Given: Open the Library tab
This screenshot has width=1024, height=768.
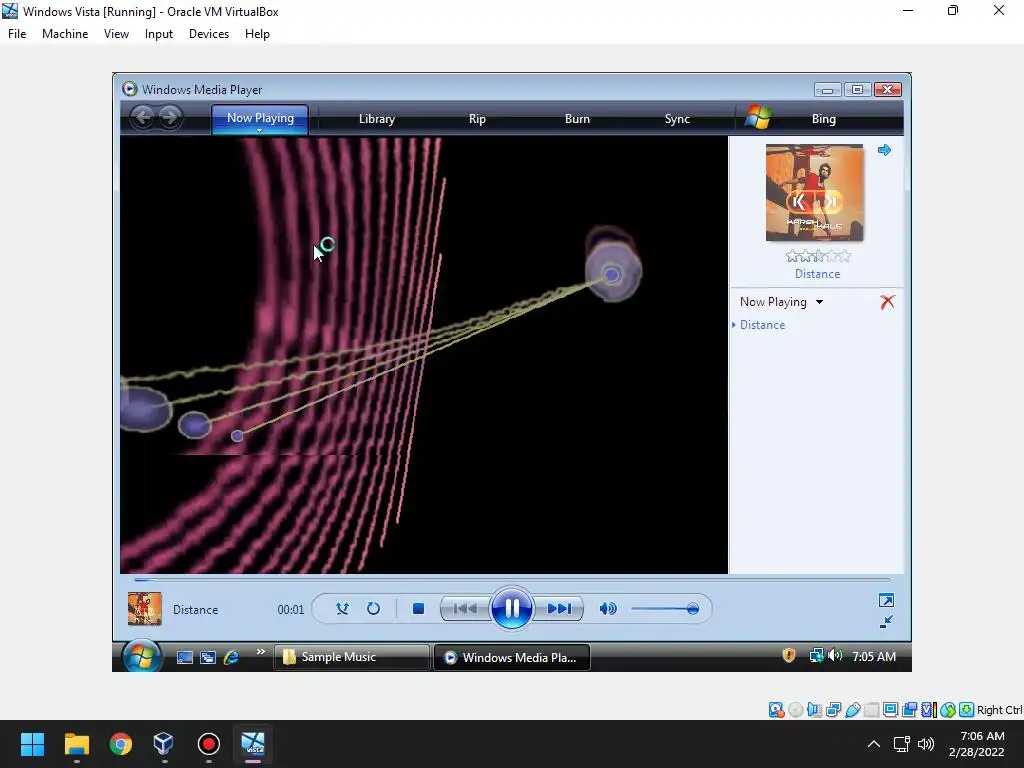Looking at the screenshot, I should click(377, 119).
